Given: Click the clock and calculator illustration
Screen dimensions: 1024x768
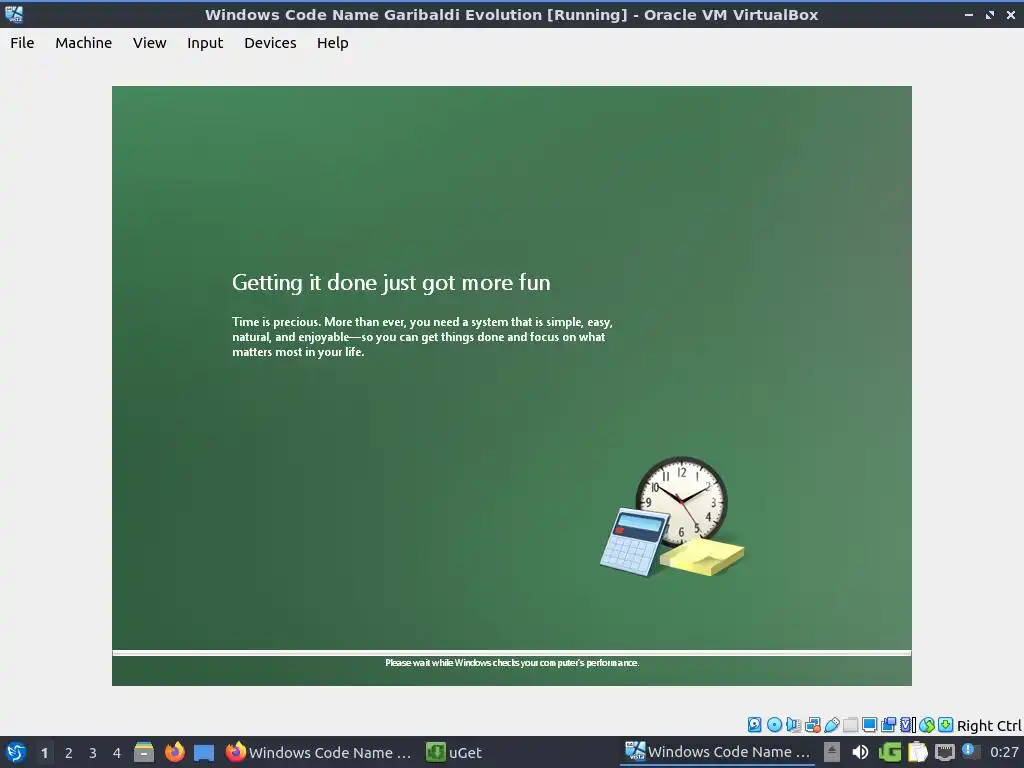Looking at the screenshot, I should tap(672, 517).
